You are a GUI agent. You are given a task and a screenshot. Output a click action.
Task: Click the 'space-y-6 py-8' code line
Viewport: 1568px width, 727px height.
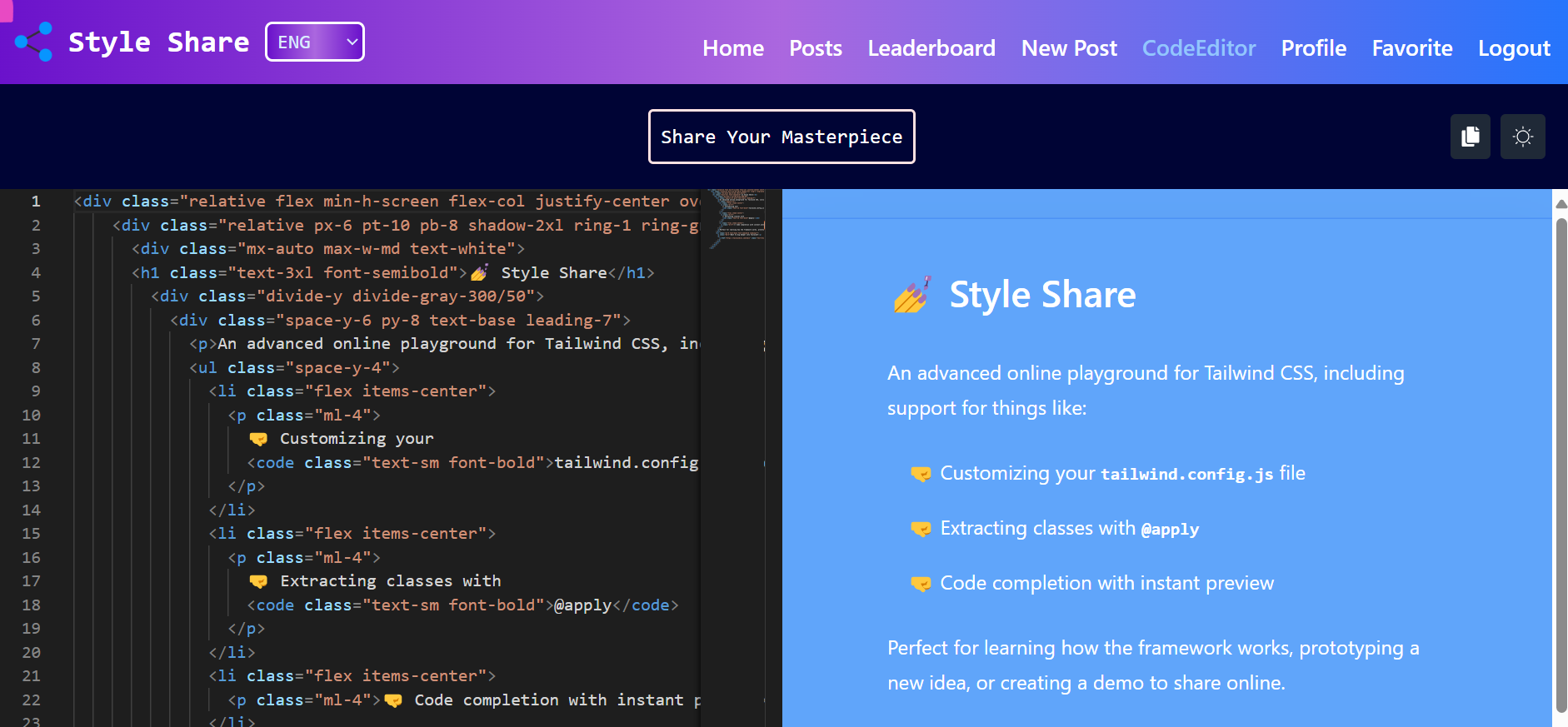(401, 320)
